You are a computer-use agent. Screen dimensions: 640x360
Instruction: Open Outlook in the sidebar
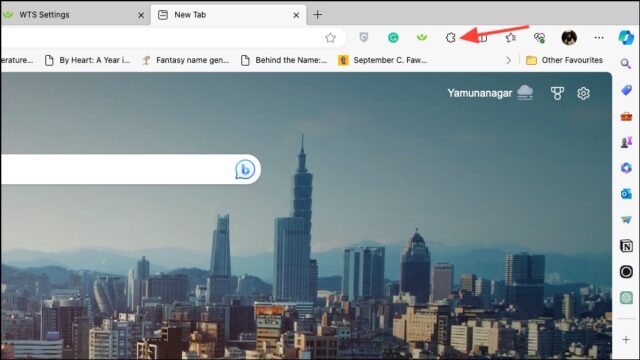(x=626, y=193)
